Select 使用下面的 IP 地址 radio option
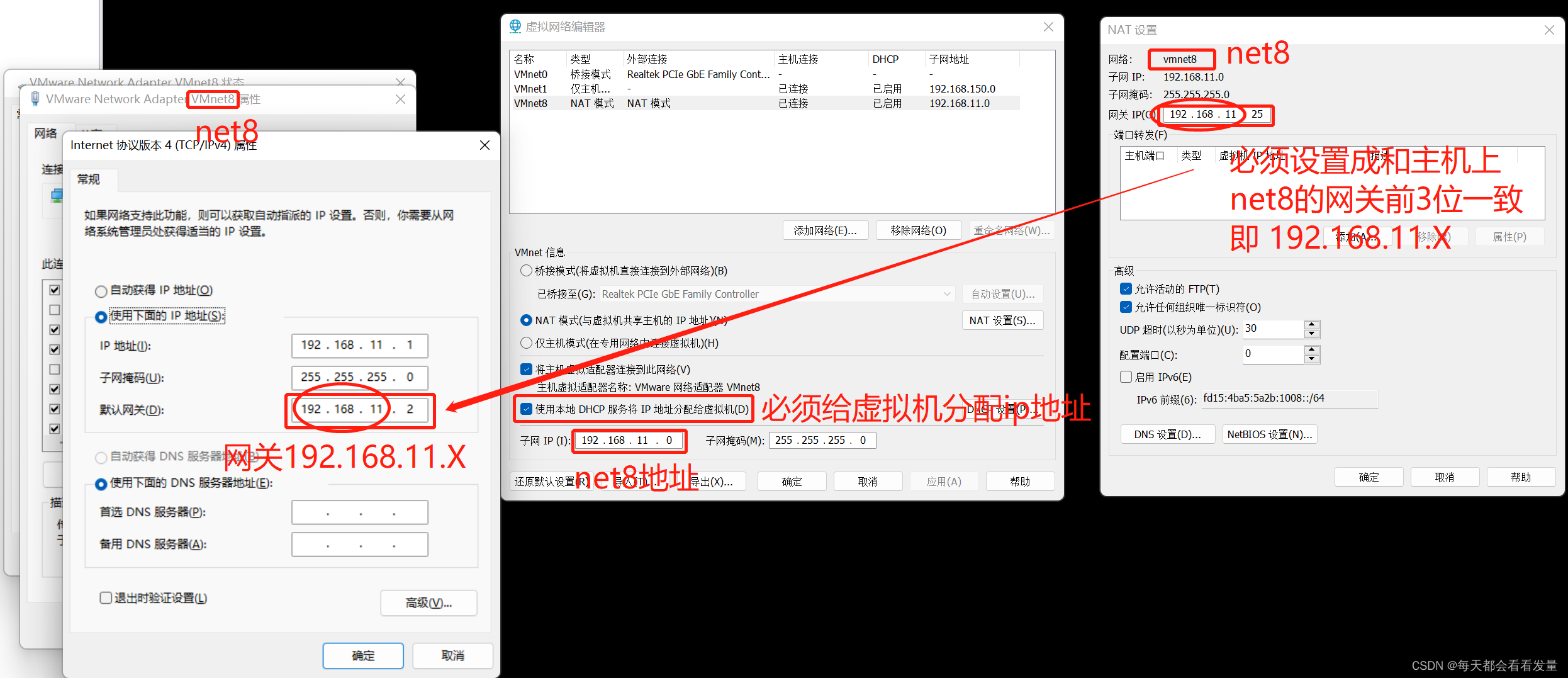 (101, 317)
